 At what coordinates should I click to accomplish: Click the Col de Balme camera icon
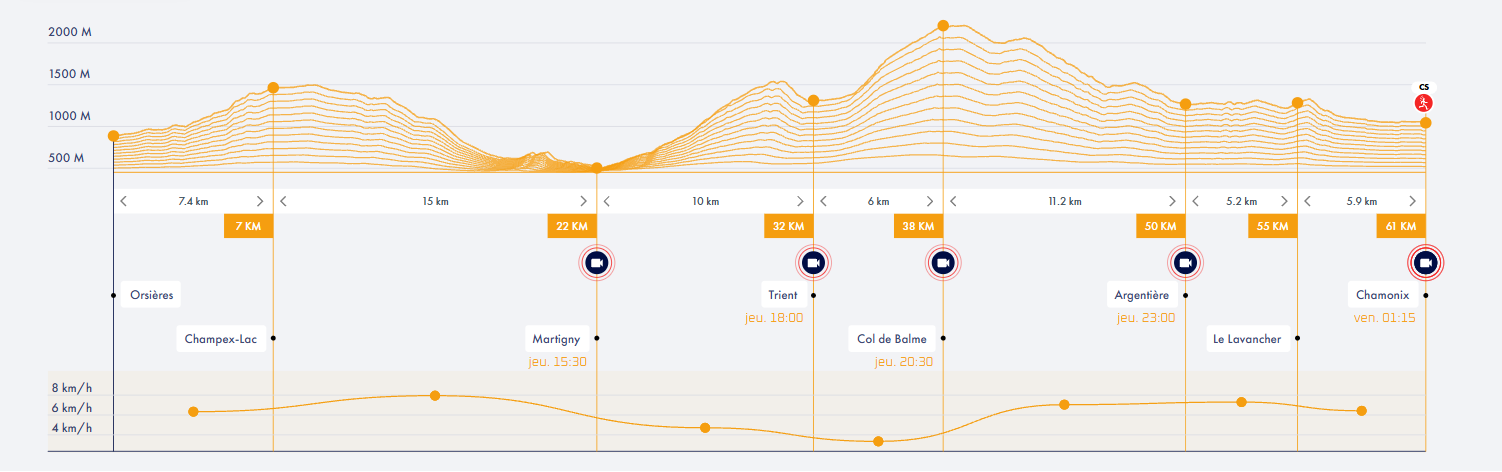tap(943, 263)
